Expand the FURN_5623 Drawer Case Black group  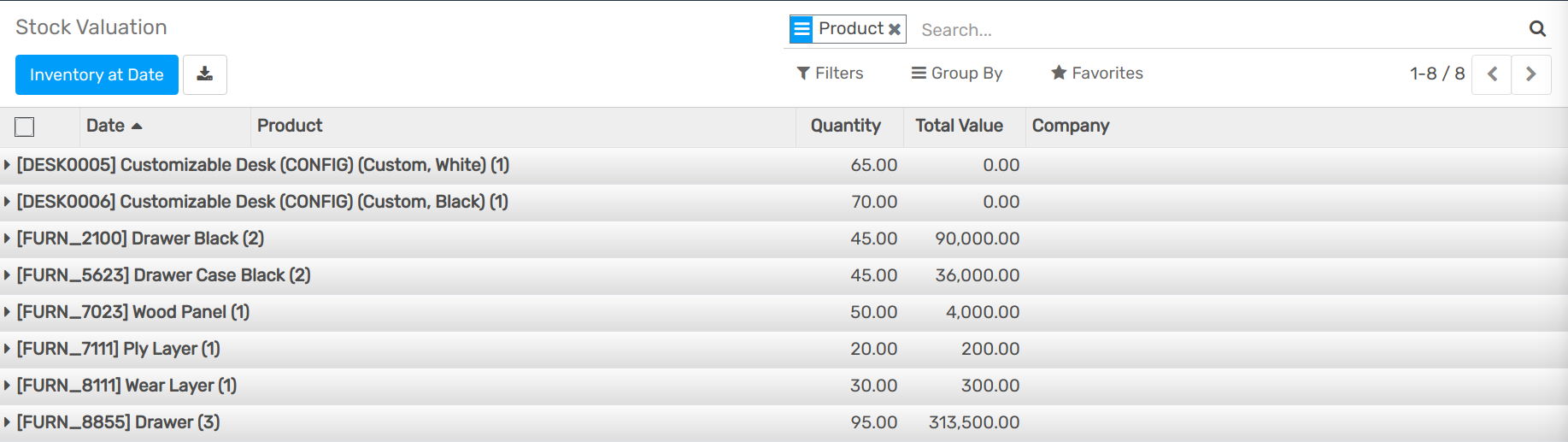784,275
